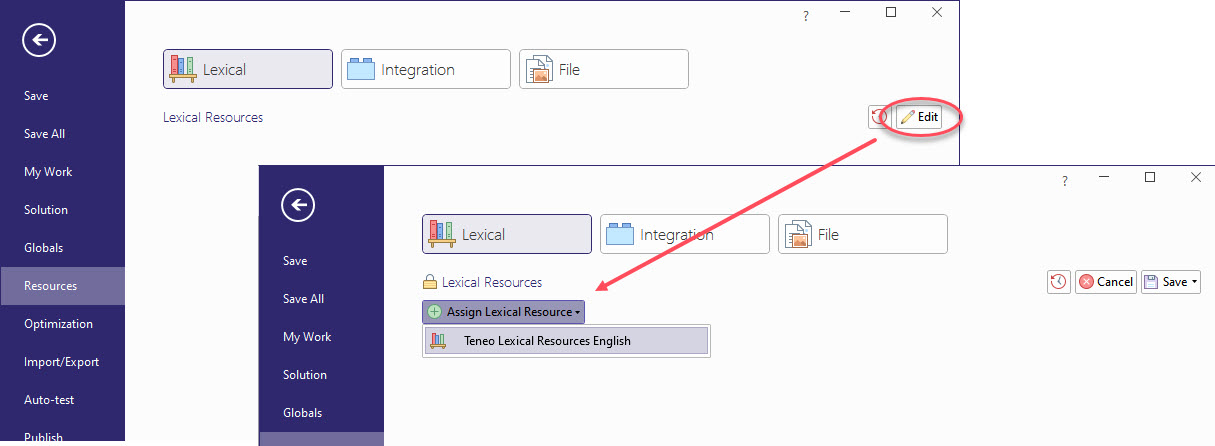
Task: Click Lexical Resources heading in rear window
Action: point(213,117)
